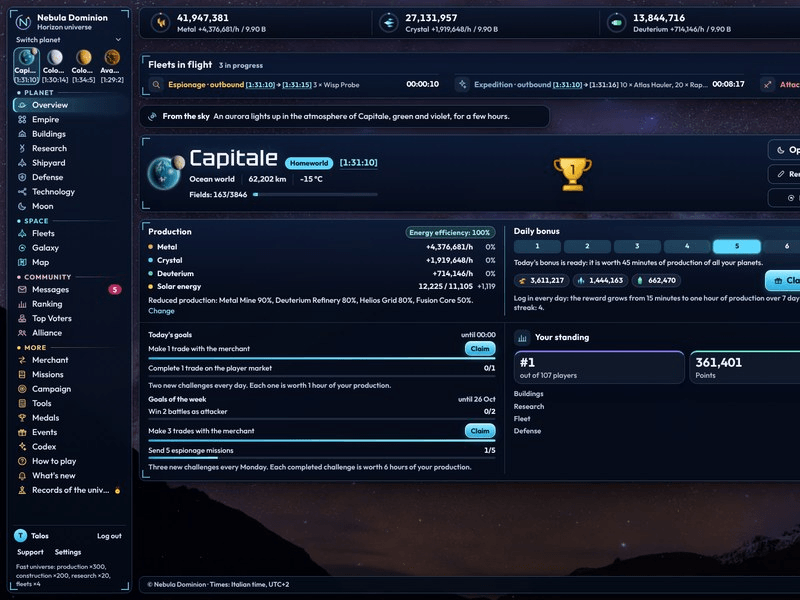Image resolution: width=800 pixels, height=600 pixels.
Task: Open Campaign via its sidebar icon
Action: click(x=22, y=389)
